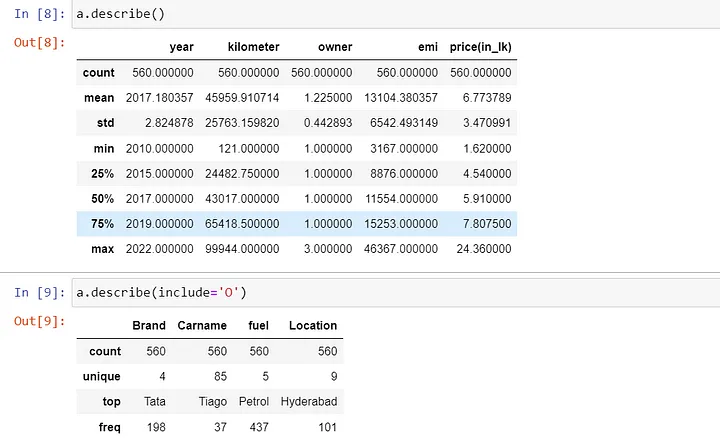The width and height of the screenshot is (720, 447).
Task: Select std price value 3.470991
Action: coord(487,123)
